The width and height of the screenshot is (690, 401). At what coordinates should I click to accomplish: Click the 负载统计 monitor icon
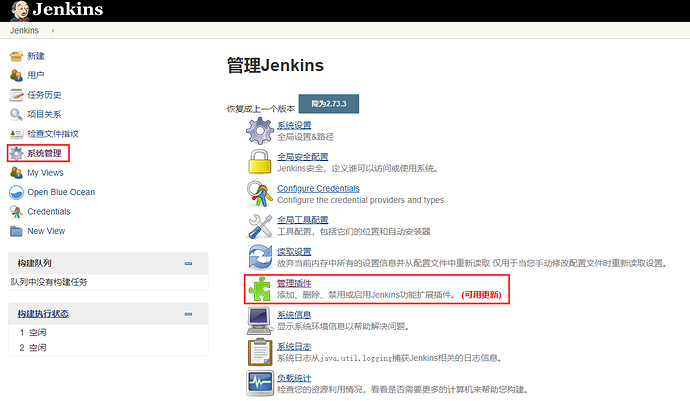[260, 383]
